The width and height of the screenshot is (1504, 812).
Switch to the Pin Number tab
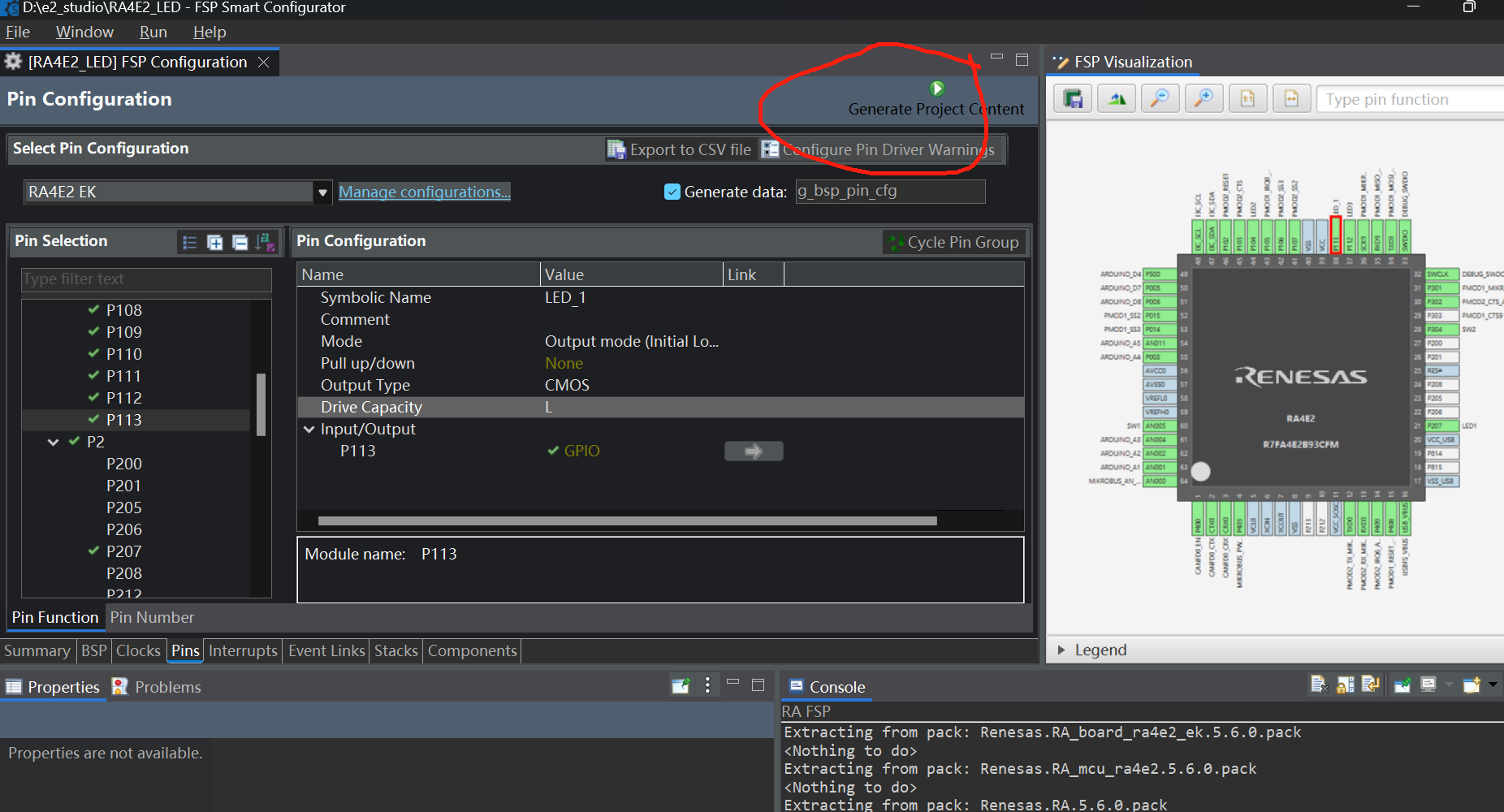point(152,618)
